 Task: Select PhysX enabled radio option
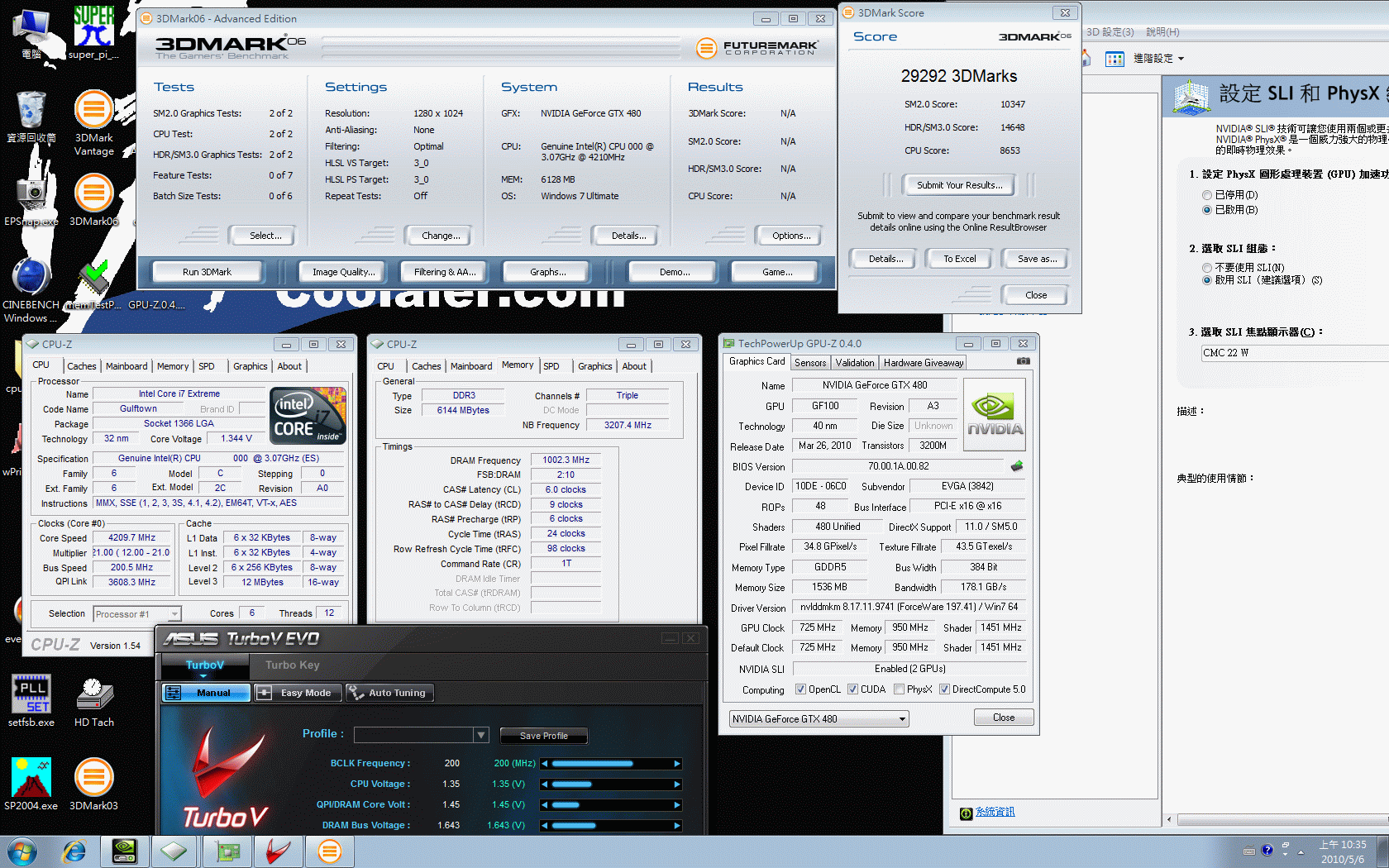(x=1207, y=210)
